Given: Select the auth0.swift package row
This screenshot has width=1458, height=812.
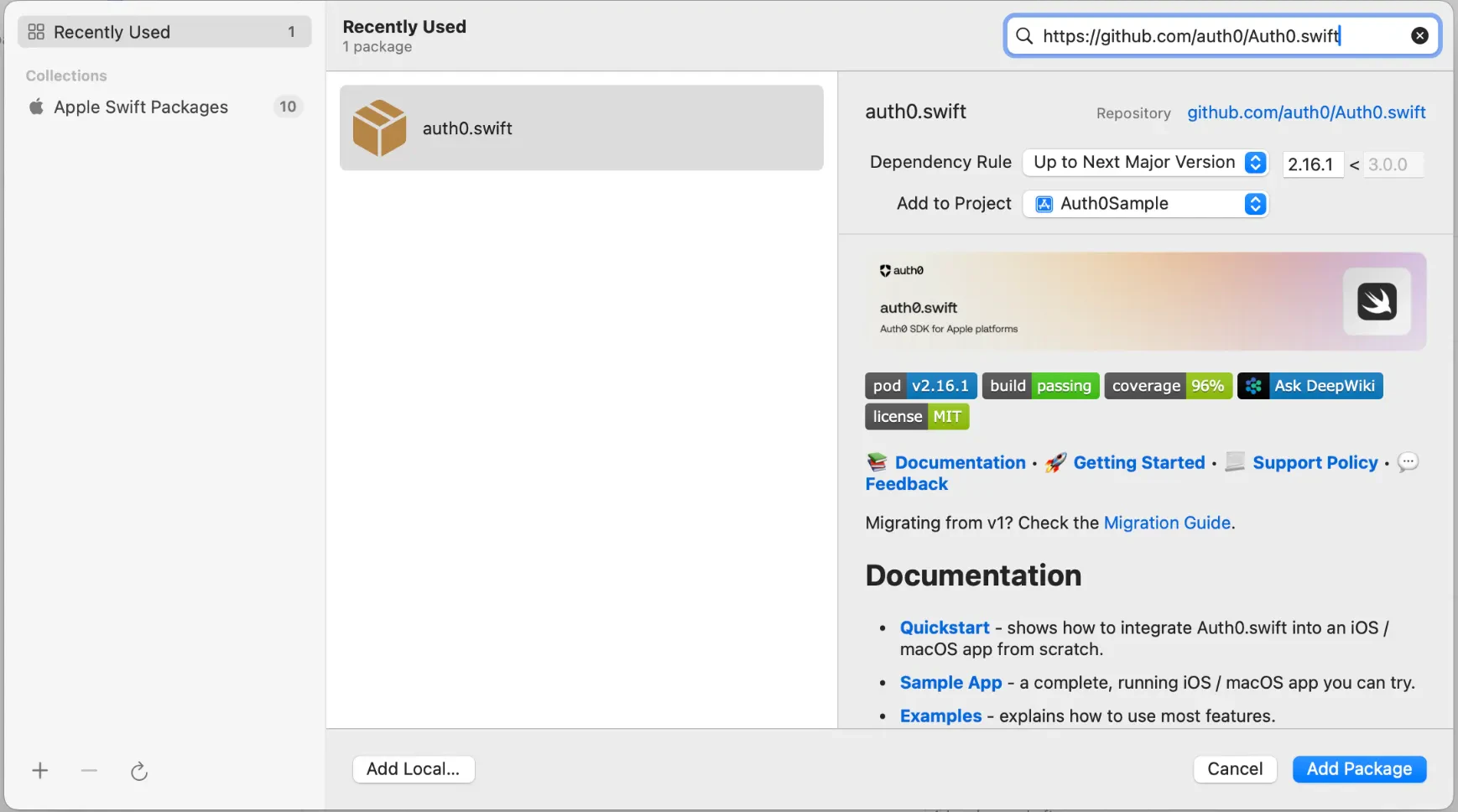Looking at the screenshot, I should (581, 128).
